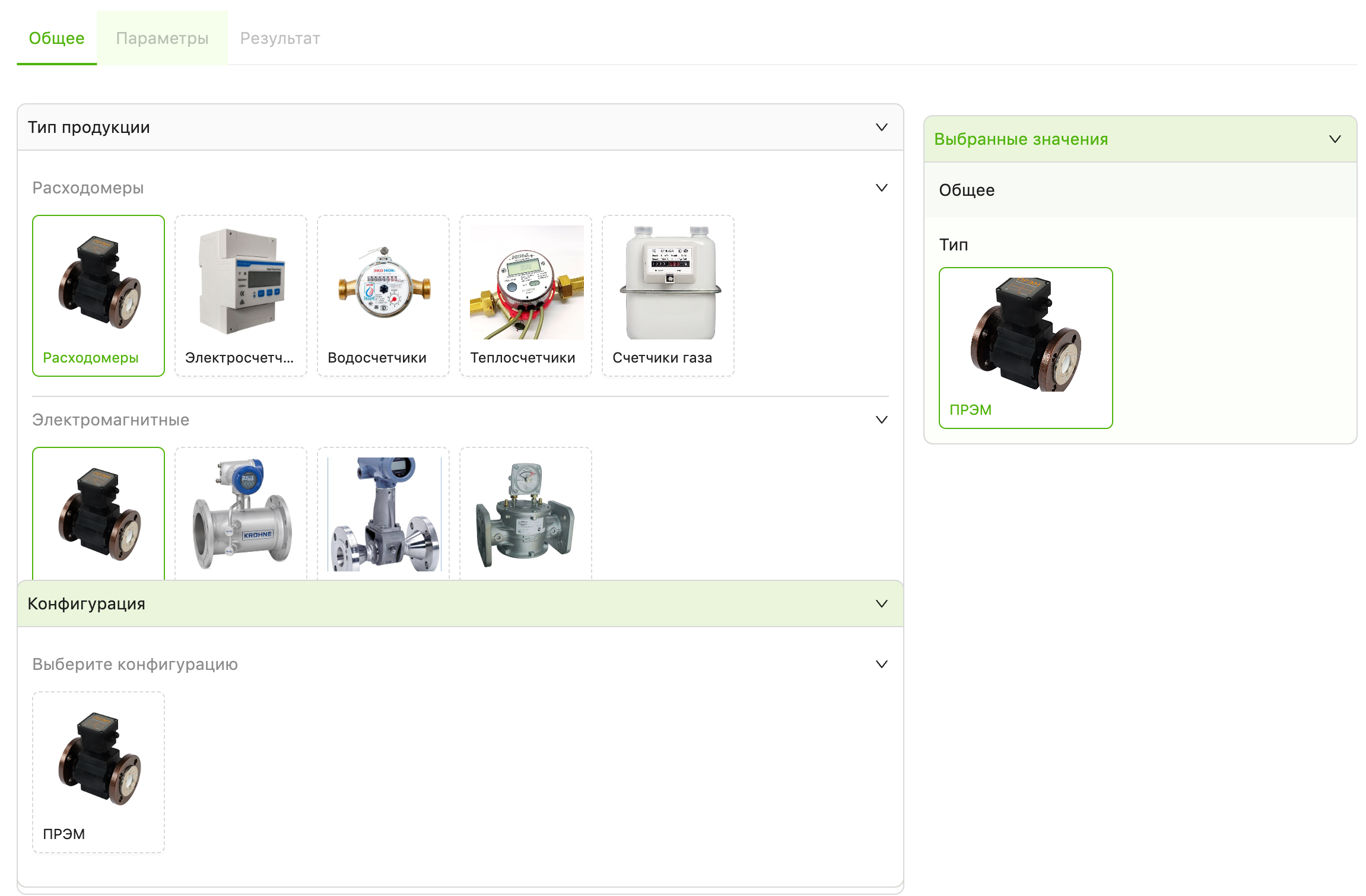This screenshot has width=1366, height=896.
Task: Select the Теплосчетчики product card image
Action: [x=526, y=282]
